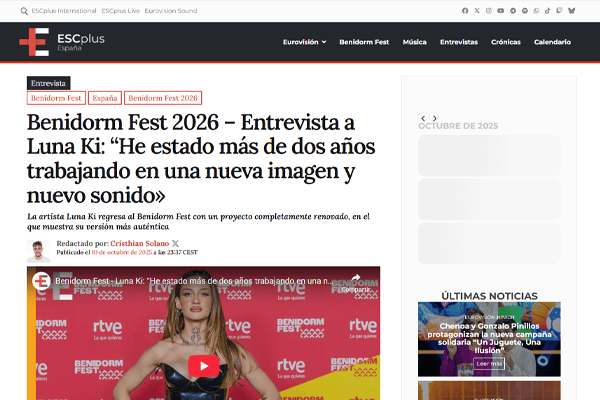Visit Eurovision Sound link
Image resolution: width=600 pixels, height=400 pixels.
coord(171,11)
